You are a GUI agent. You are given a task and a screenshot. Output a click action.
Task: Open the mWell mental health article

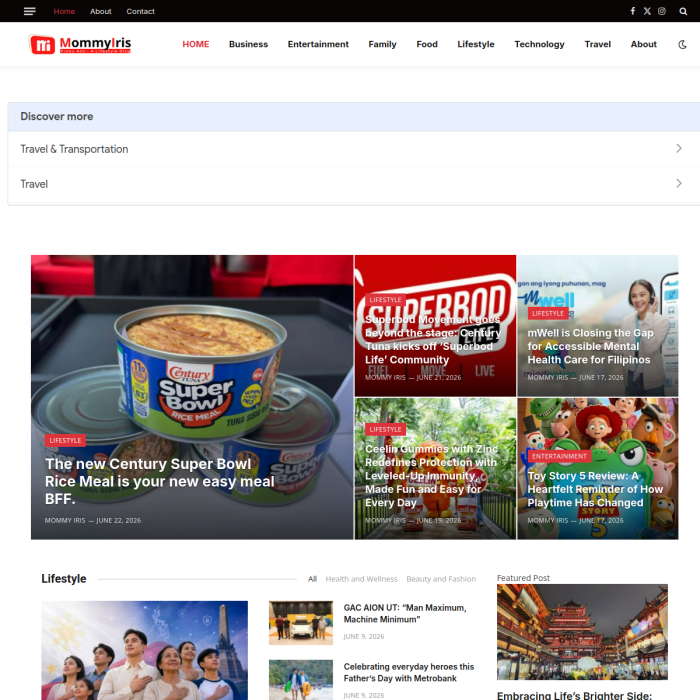[590, 346]
